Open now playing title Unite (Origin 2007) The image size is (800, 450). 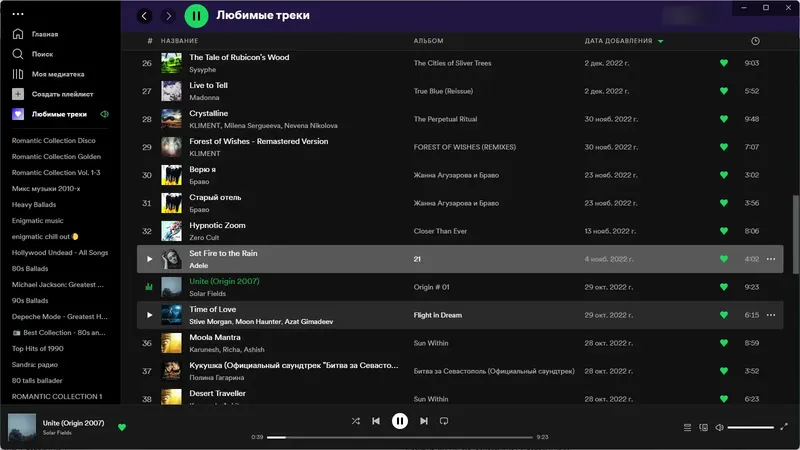[73, 423]
